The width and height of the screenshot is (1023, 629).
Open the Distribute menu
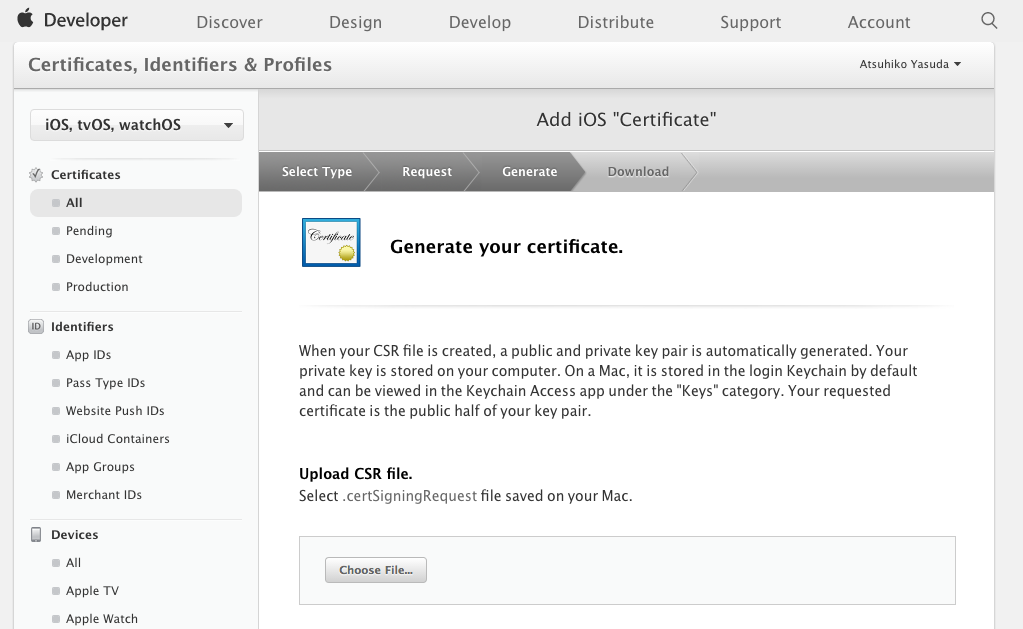615,22
